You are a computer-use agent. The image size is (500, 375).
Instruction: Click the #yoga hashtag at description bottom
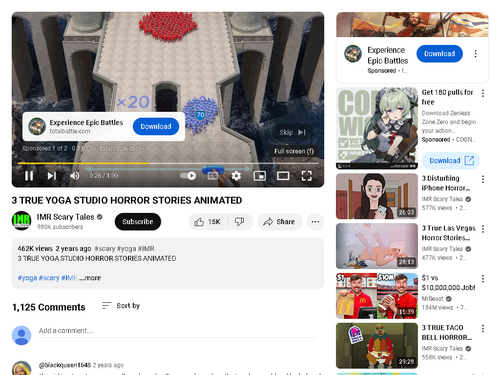(x=27, y=278)
